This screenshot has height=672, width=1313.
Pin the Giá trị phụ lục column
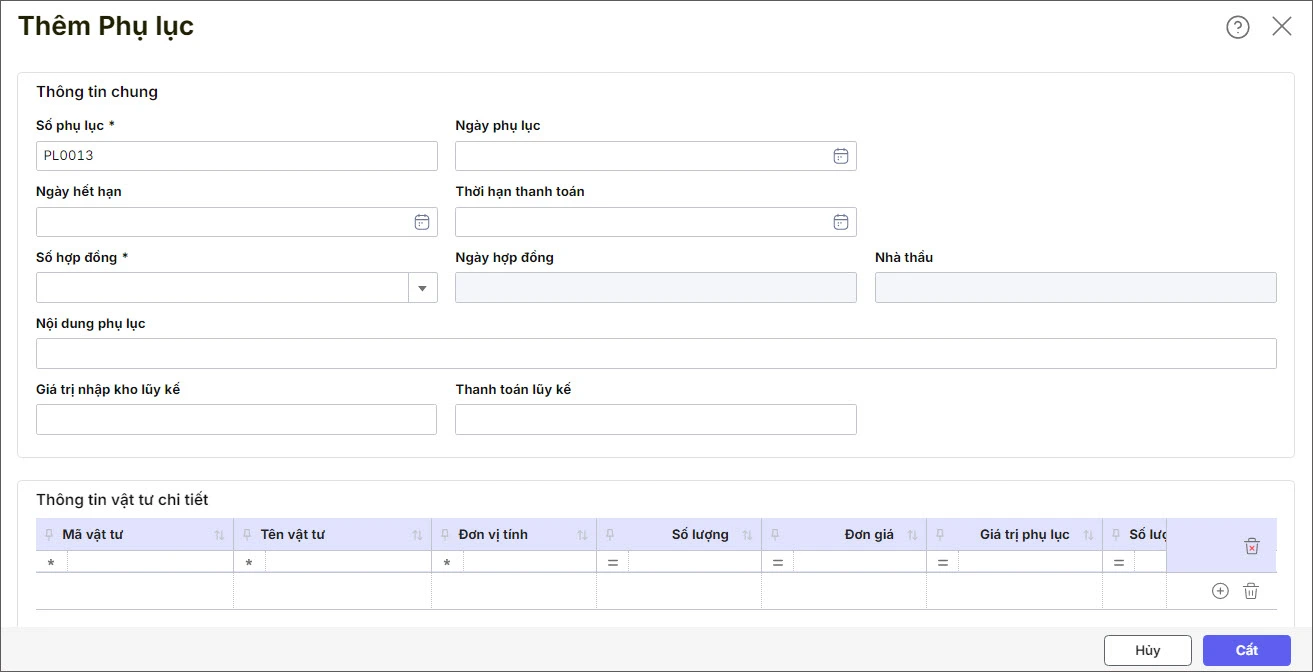(x=940, y=535)
